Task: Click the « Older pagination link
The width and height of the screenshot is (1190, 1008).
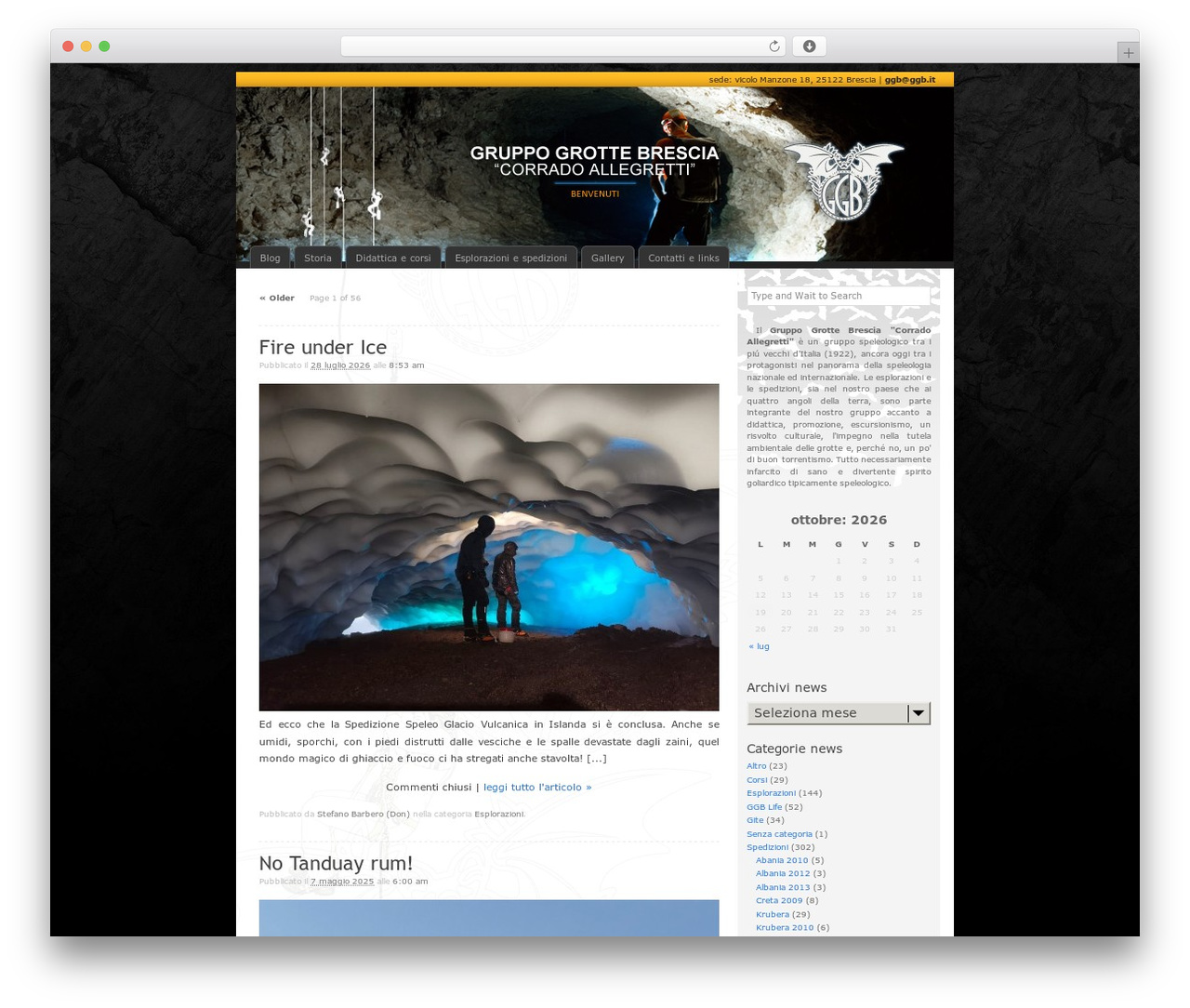Action: coord(277,298)
